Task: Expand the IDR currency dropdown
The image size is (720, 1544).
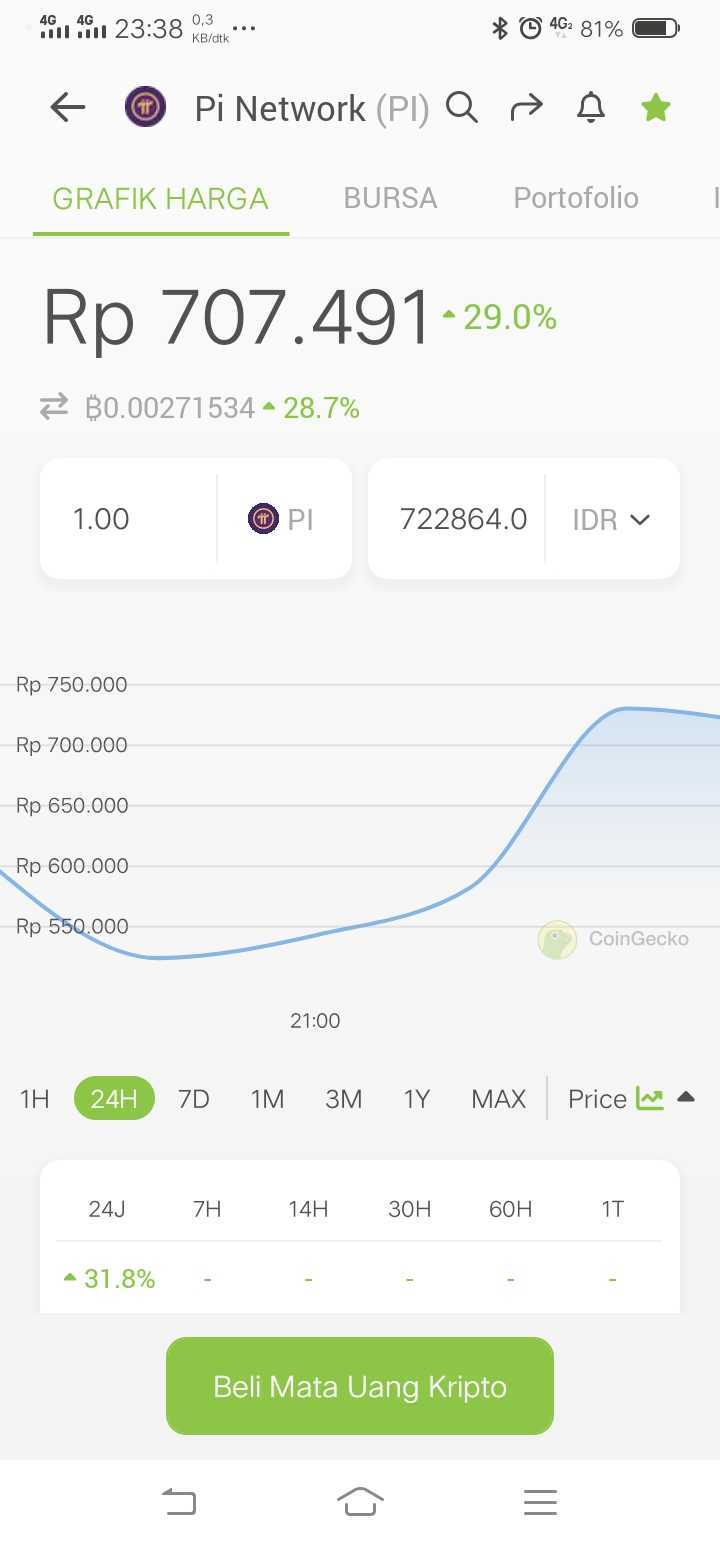Action: 612,519
